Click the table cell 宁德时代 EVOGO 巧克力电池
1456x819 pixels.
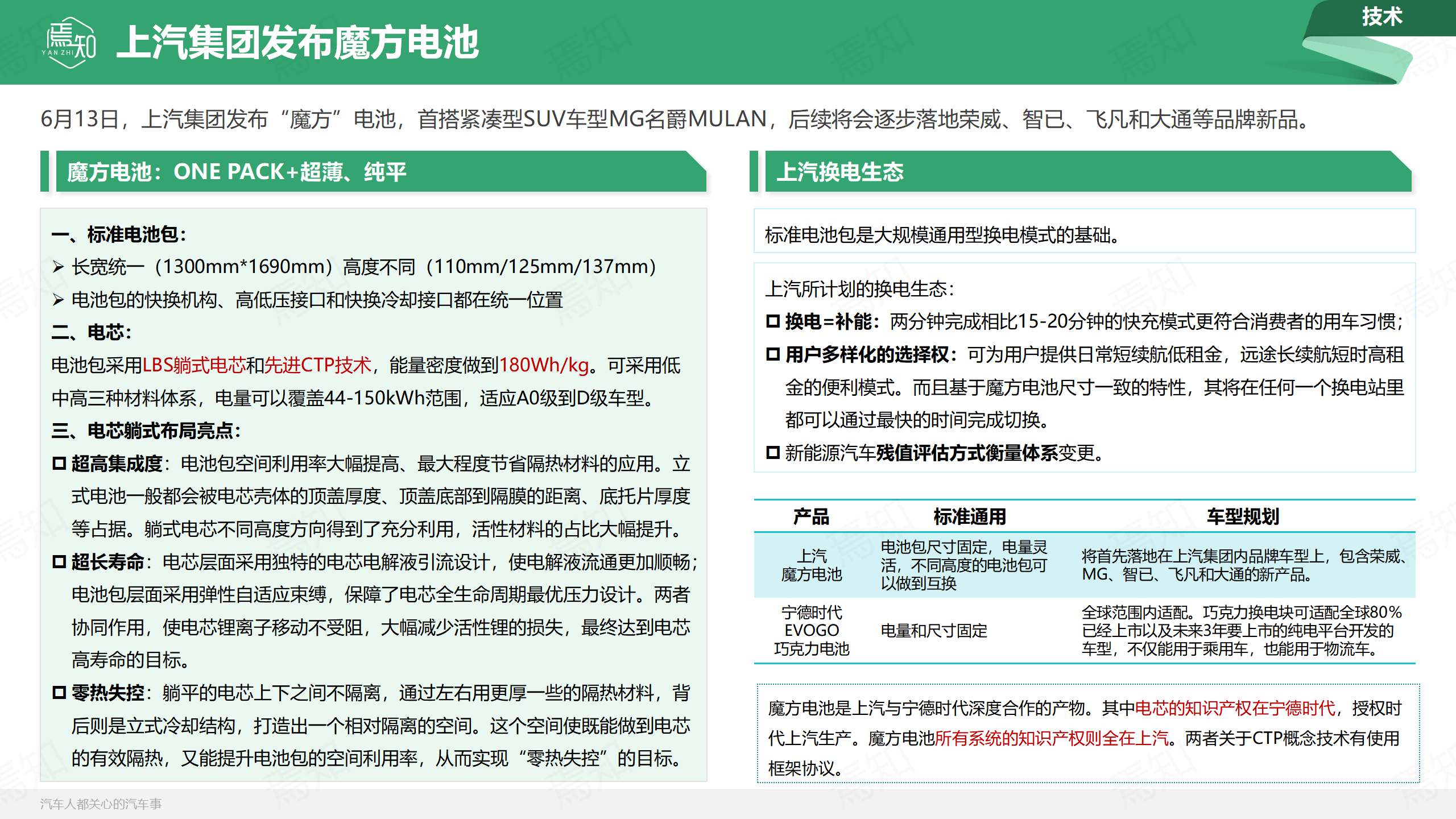tap(812, 631)
